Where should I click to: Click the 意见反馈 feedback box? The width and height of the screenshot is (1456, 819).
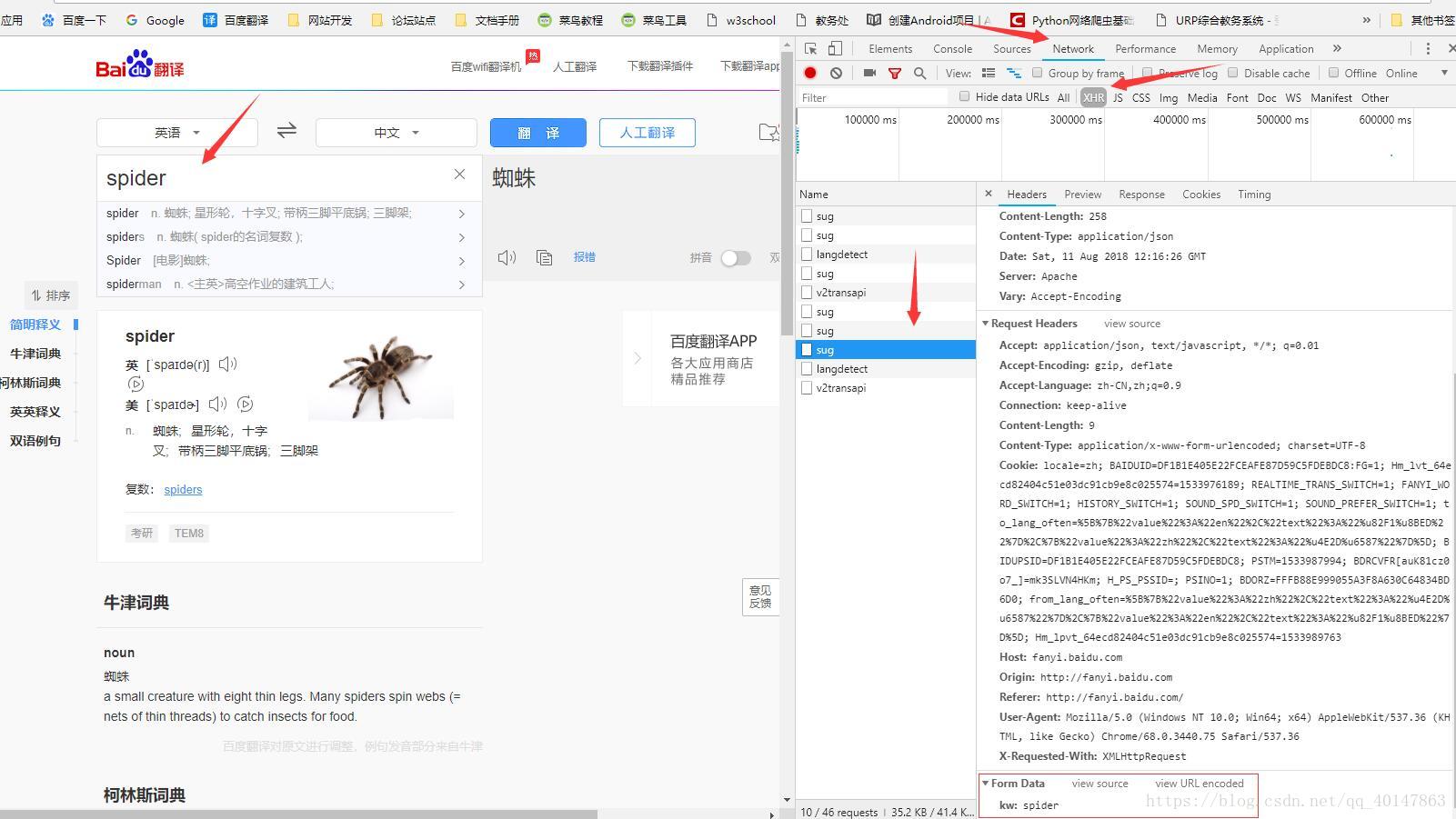coord(760,597)
